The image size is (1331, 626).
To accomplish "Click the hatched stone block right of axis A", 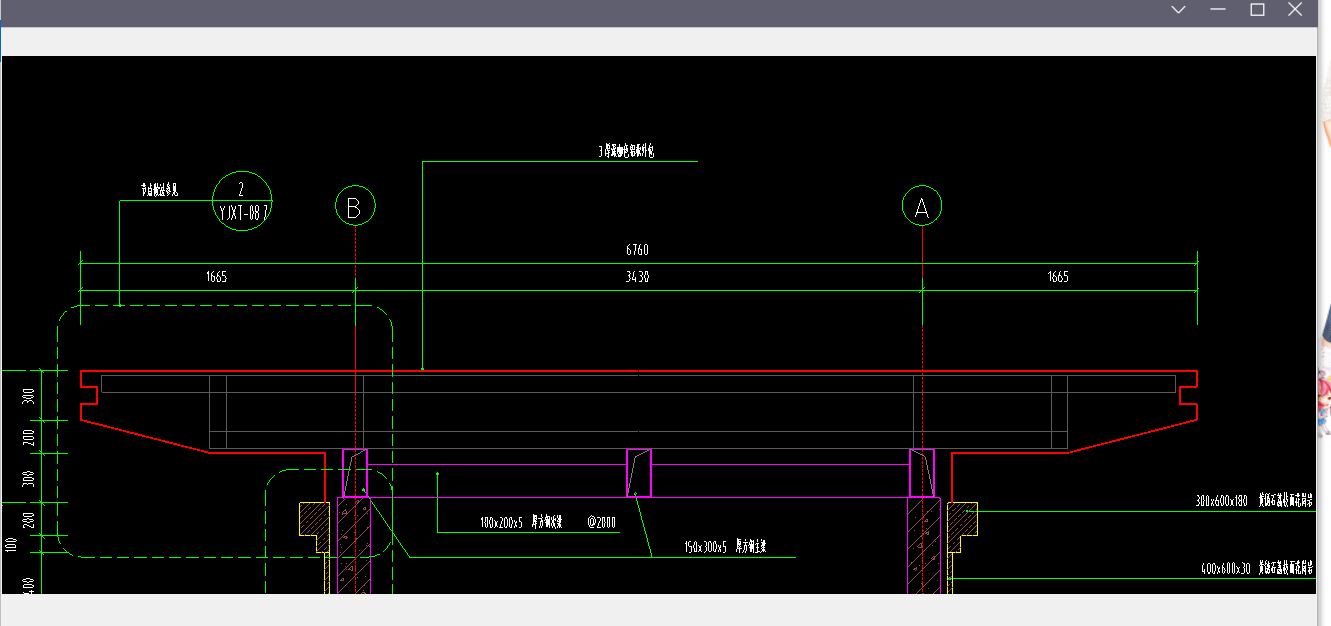I will pos(961,520).
